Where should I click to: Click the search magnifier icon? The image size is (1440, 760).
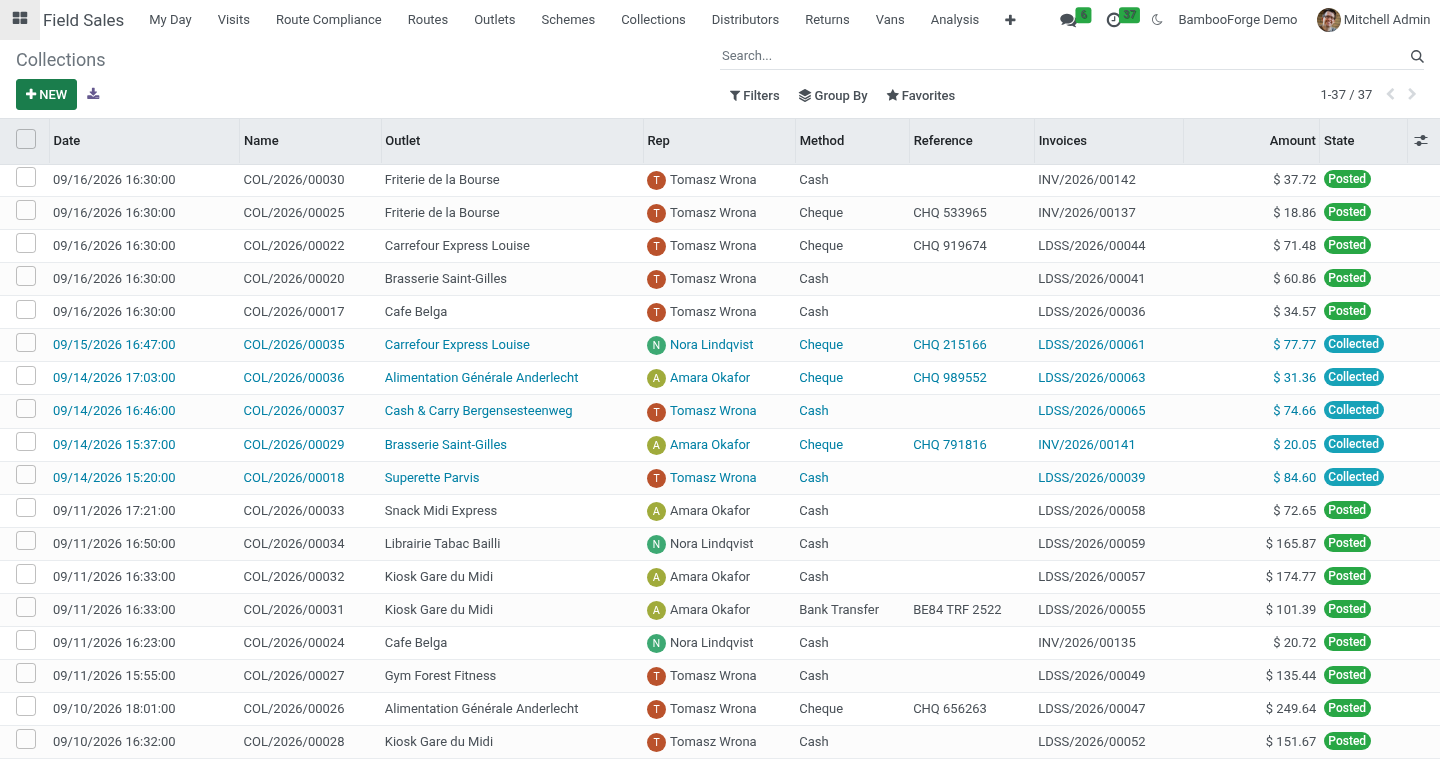pyautogui.click(x=1417, y=56)
